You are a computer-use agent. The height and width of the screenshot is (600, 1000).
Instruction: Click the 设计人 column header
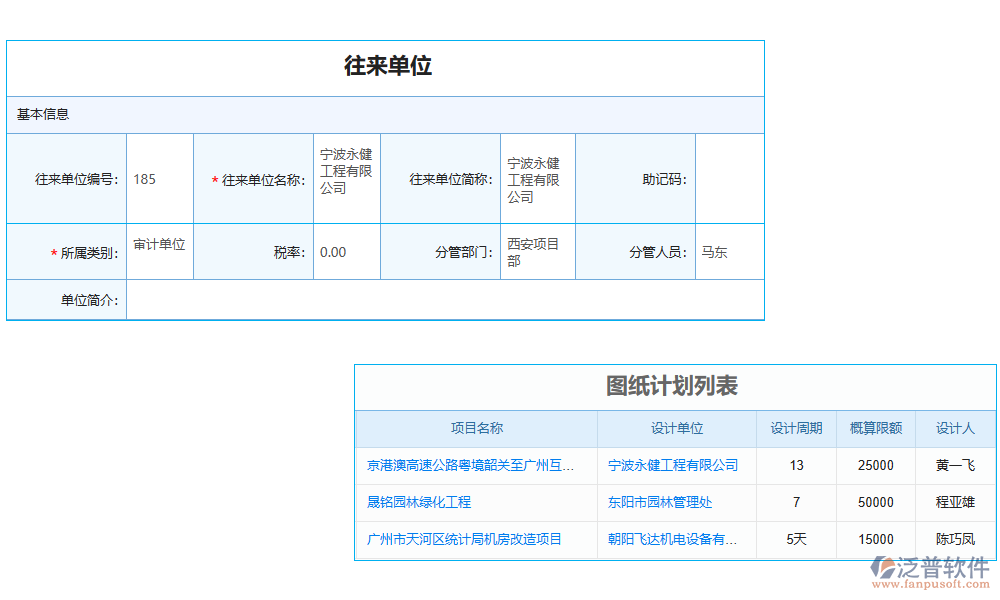tap(955, 429)
